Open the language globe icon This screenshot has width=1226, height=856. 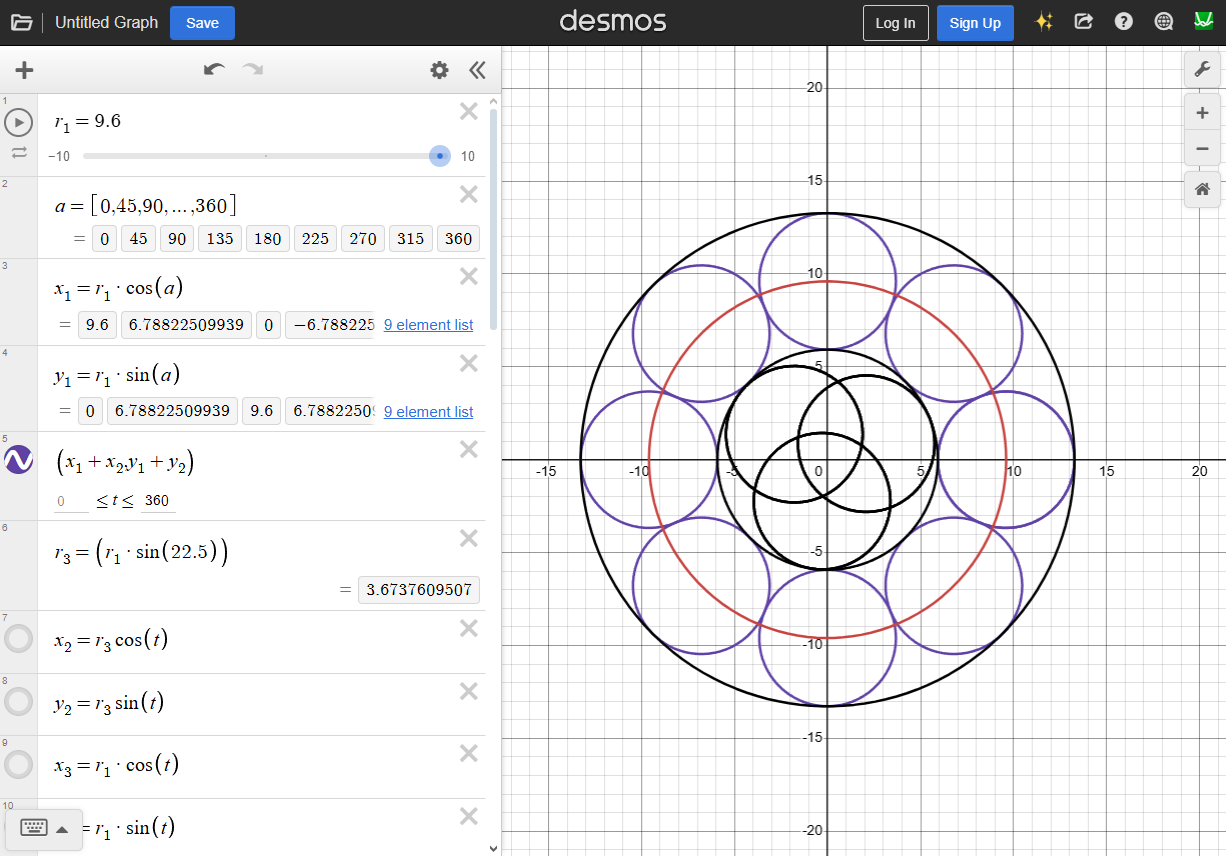coord(1164,22)
